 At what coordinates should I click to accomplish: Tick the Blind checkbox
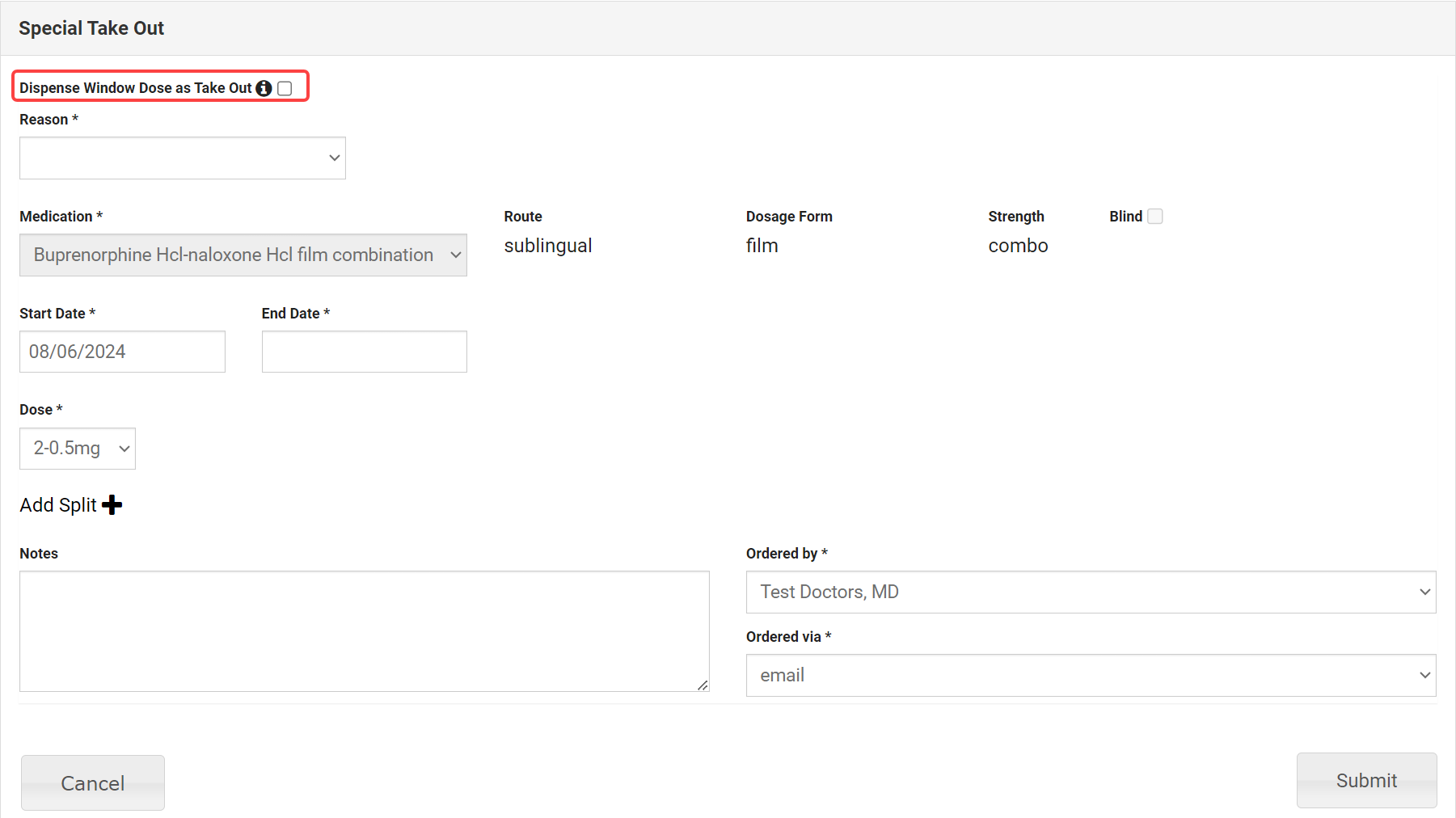tap(1155, 217)
